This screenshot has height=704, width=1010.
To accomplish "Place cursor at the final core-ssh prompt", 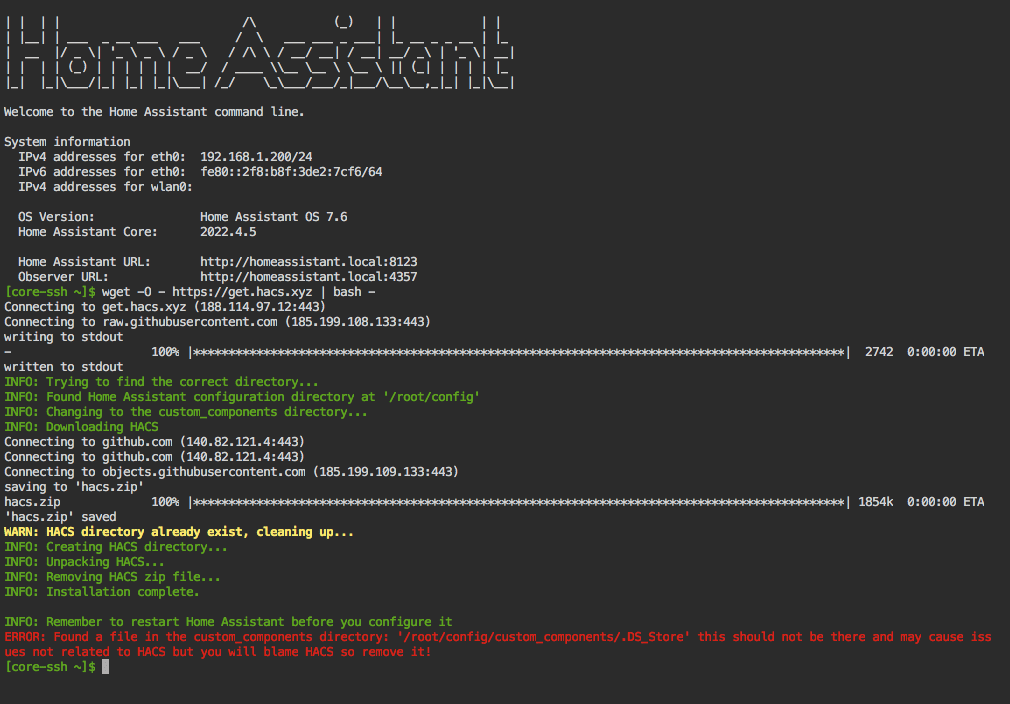I will 103,667.
